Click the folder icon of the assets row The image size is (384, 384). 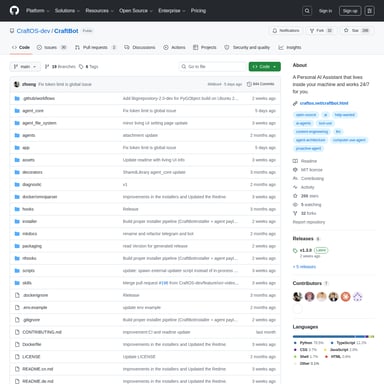coord(17,160)
